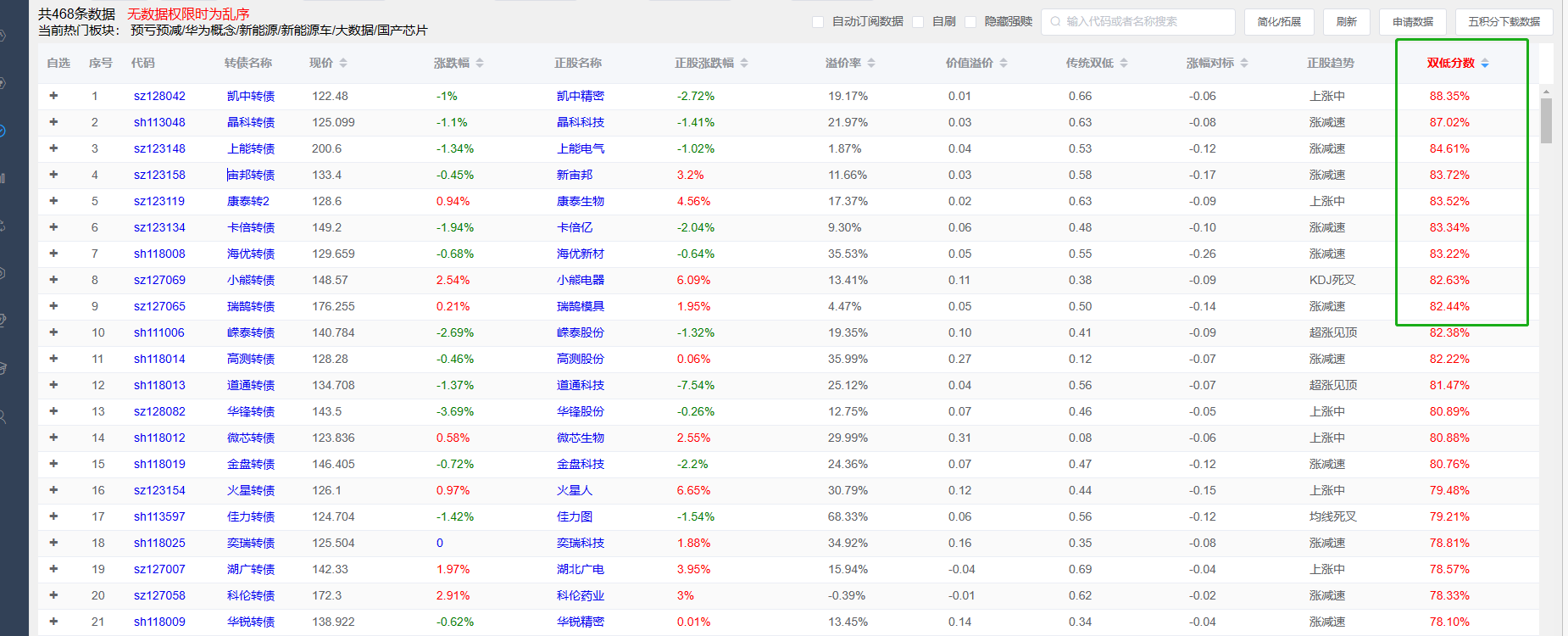Viewport: 1568px width, 636px height.
Task: Click plus icon for sh118012 微芯转债
Action: pos(53,438)
